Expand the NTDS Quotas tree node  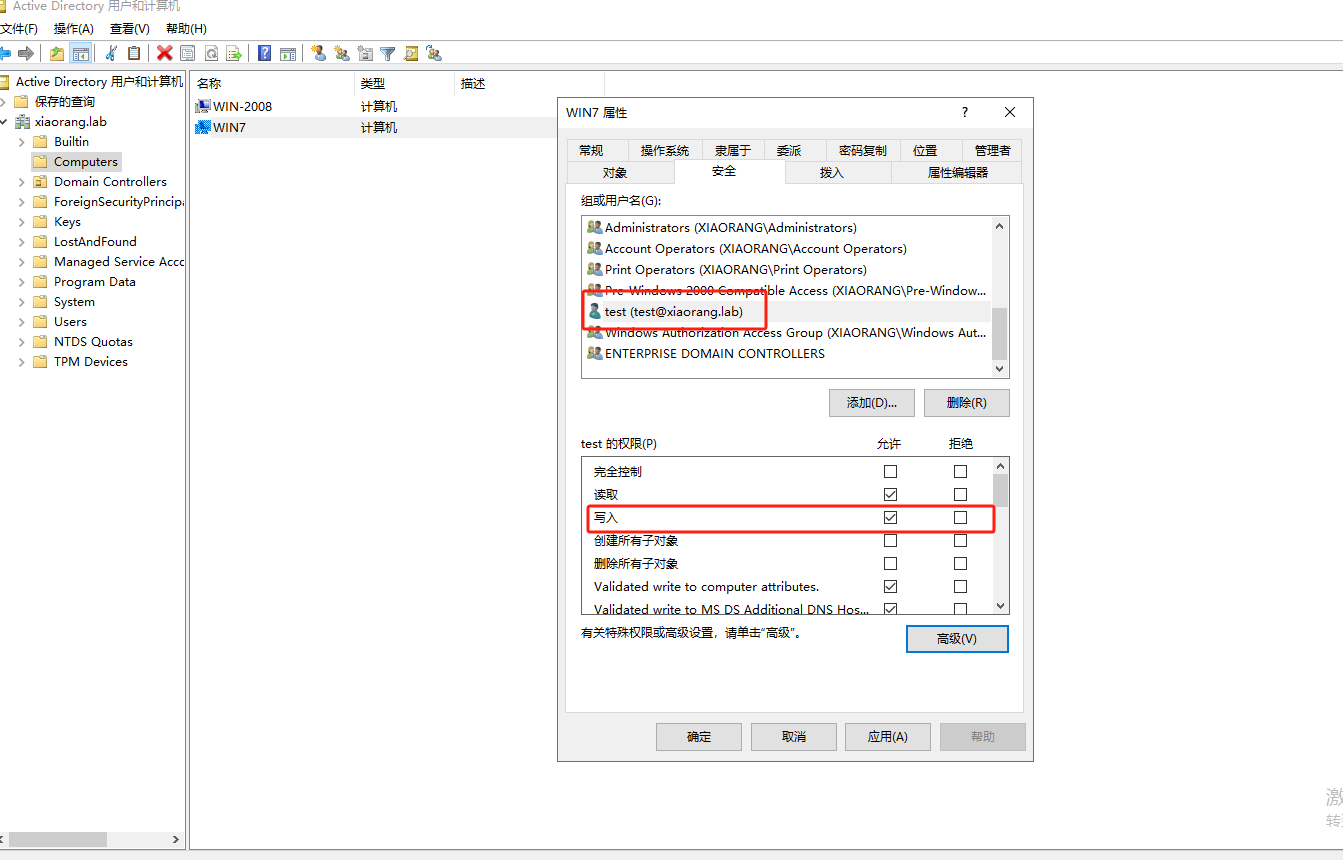coord(22,342)
